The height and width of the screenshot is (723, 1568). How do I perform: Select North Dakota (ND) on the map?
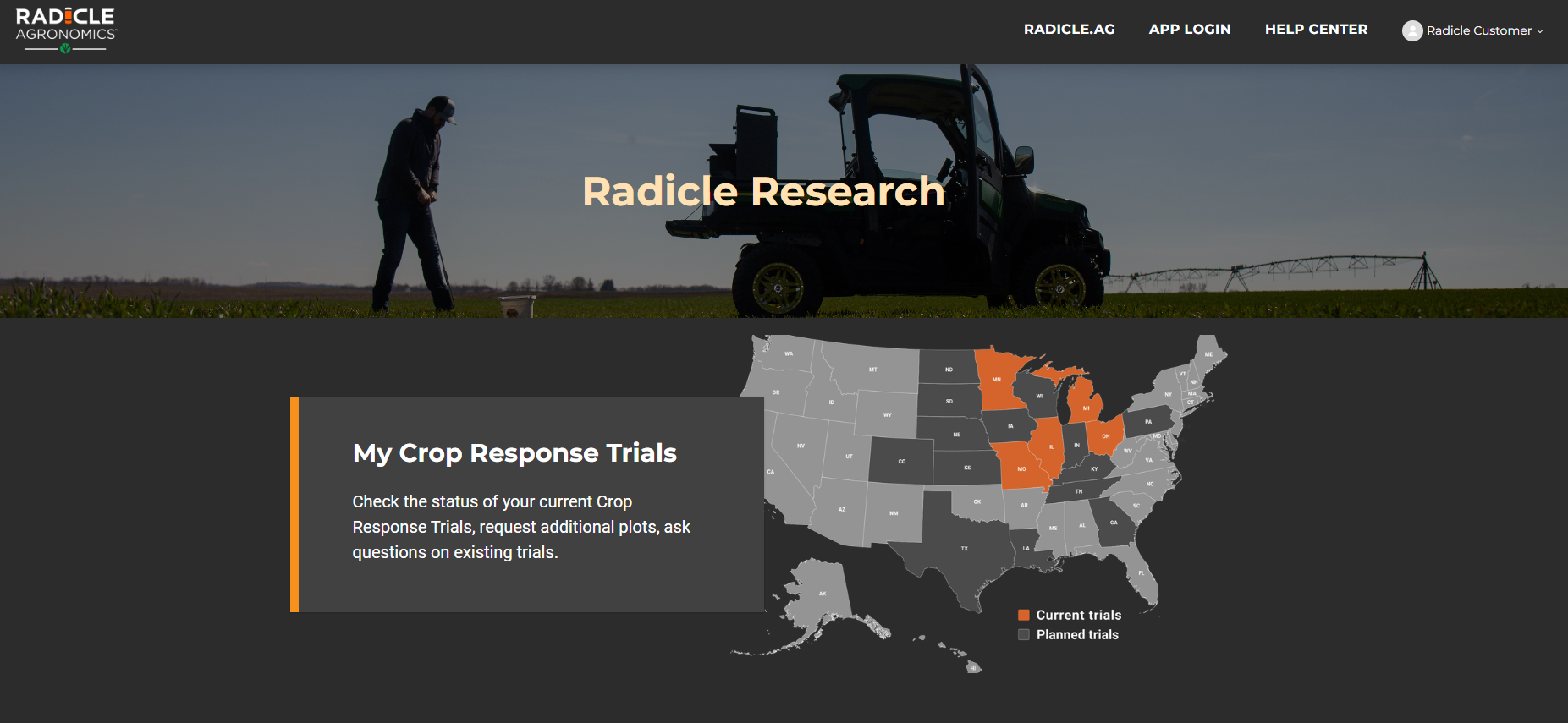pyautogui.click(x=949, y=370)
